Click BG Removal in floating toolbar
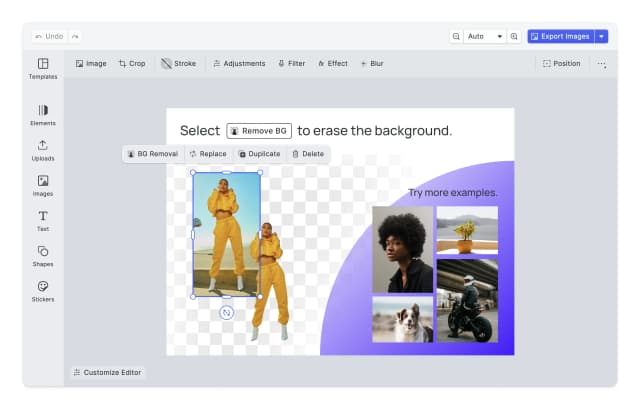This screenshot has width=640, height=409. pyautogui.click(x=152, y=154)
